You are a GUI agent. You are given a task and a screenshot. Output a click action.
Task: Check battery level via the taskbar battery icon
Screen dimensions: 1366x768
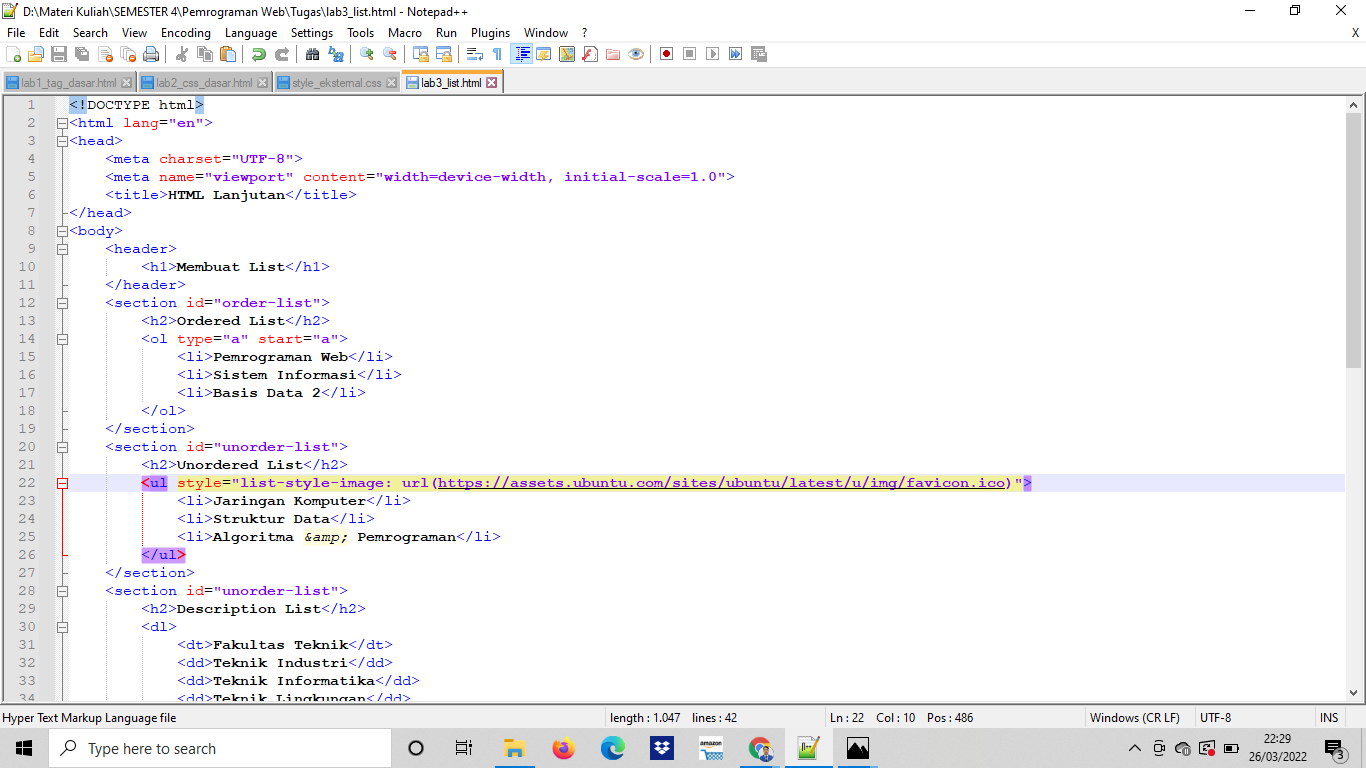pos(1232,748)
